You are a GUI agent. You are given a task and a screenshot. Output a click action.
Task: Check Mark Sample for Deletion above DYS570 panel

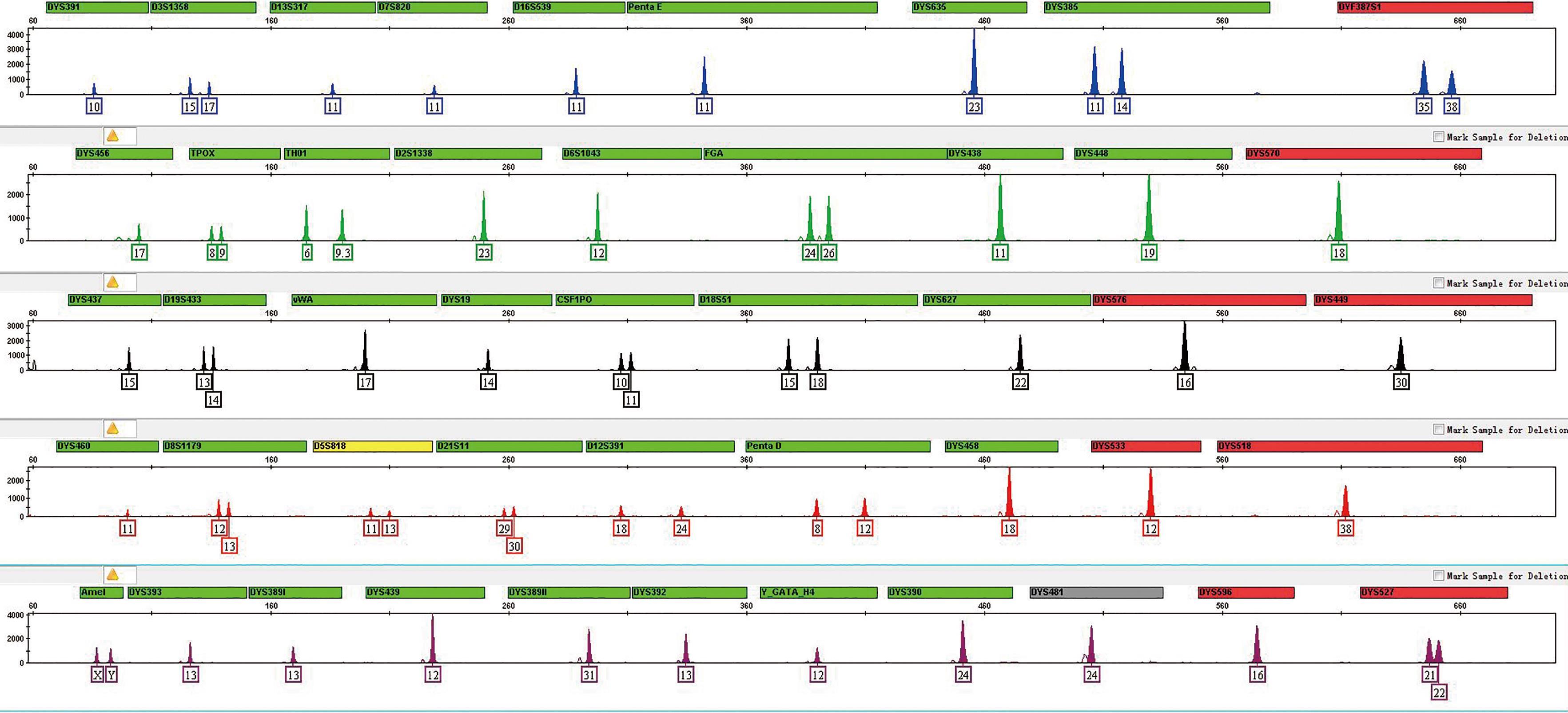pos(1438,137)
